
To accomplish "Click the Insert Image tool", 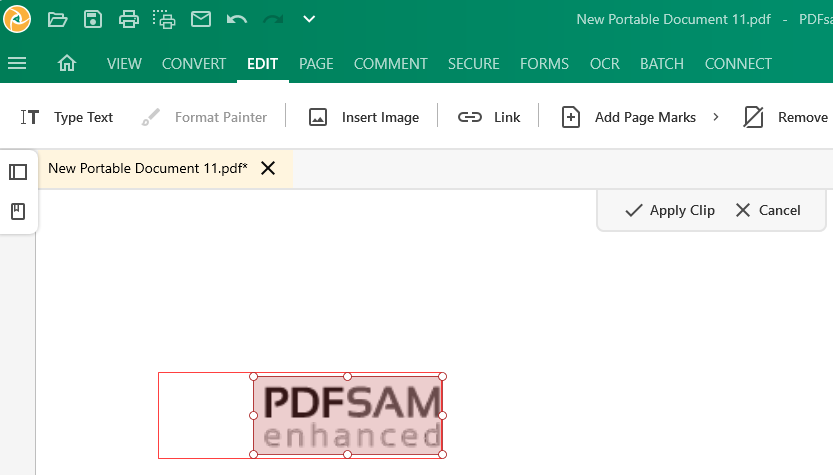I will point(364,117).
